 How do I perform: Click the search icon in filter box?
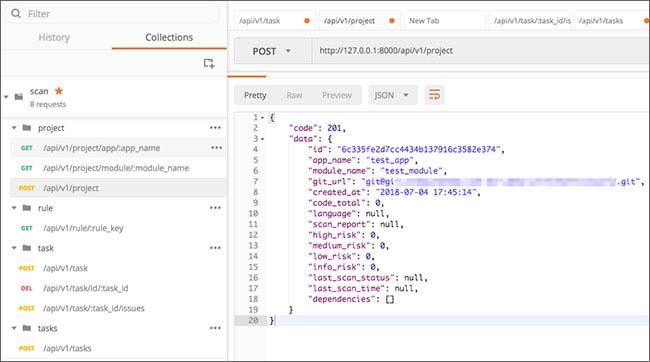point(16,14)
